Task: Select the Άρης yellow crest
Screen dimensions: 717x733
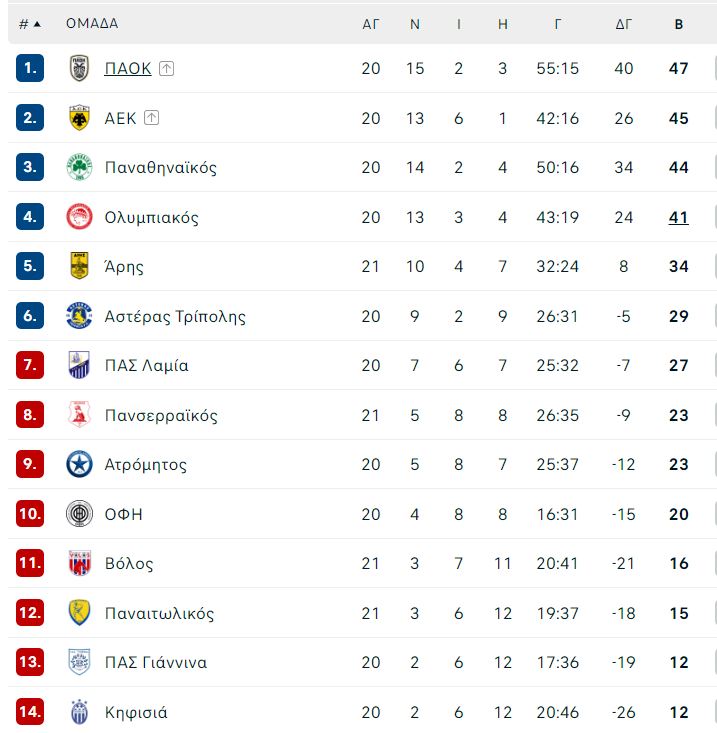Action: point(79,266)
